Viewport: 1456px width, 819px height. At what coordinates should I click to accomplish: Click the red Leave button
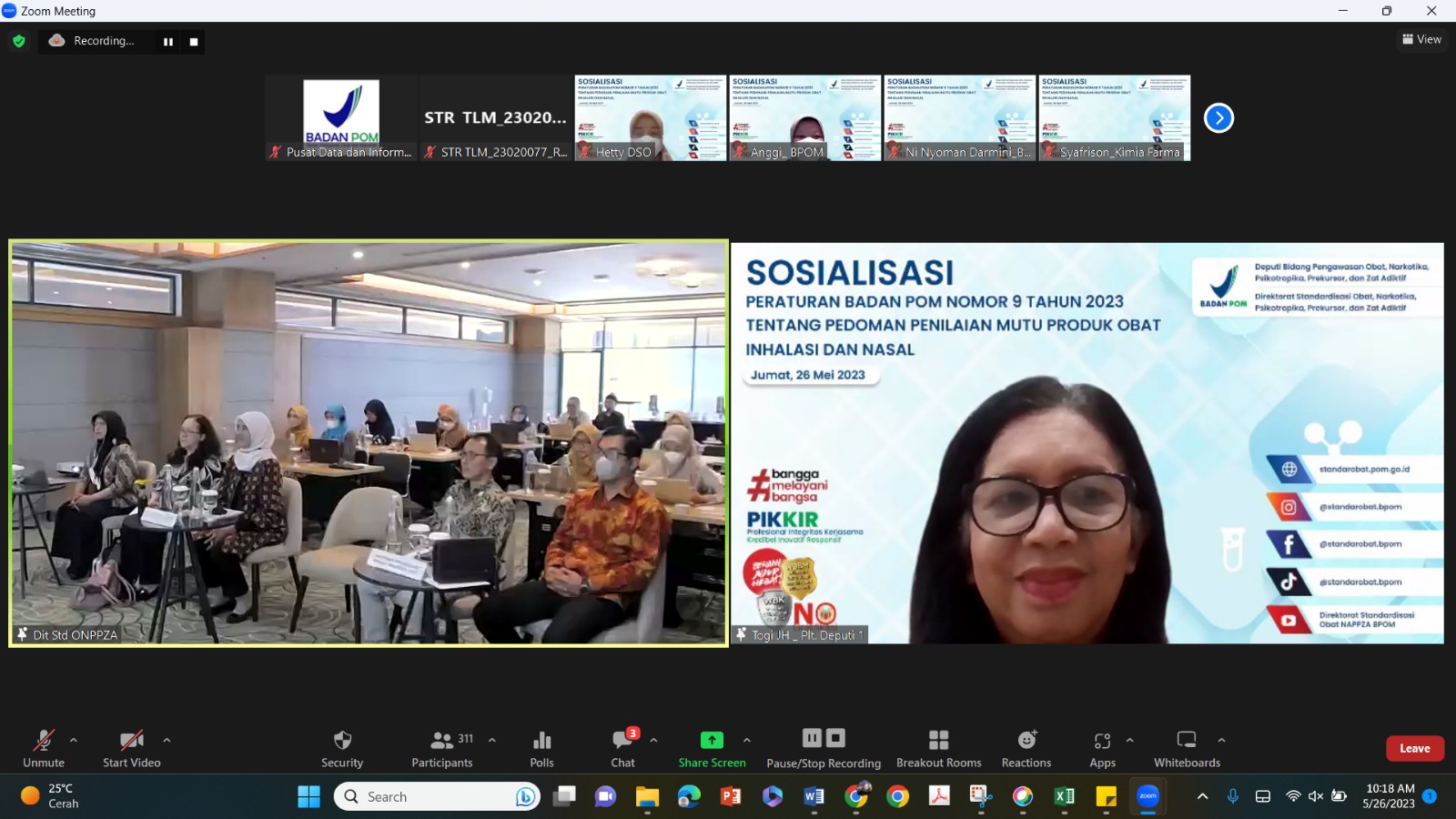(1414, 748)
